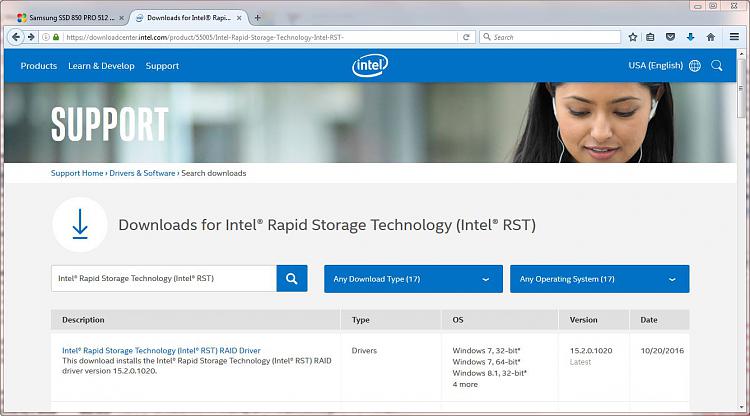Click 'Drivers' type cell
750x416 pixels.
click(364, 350)
